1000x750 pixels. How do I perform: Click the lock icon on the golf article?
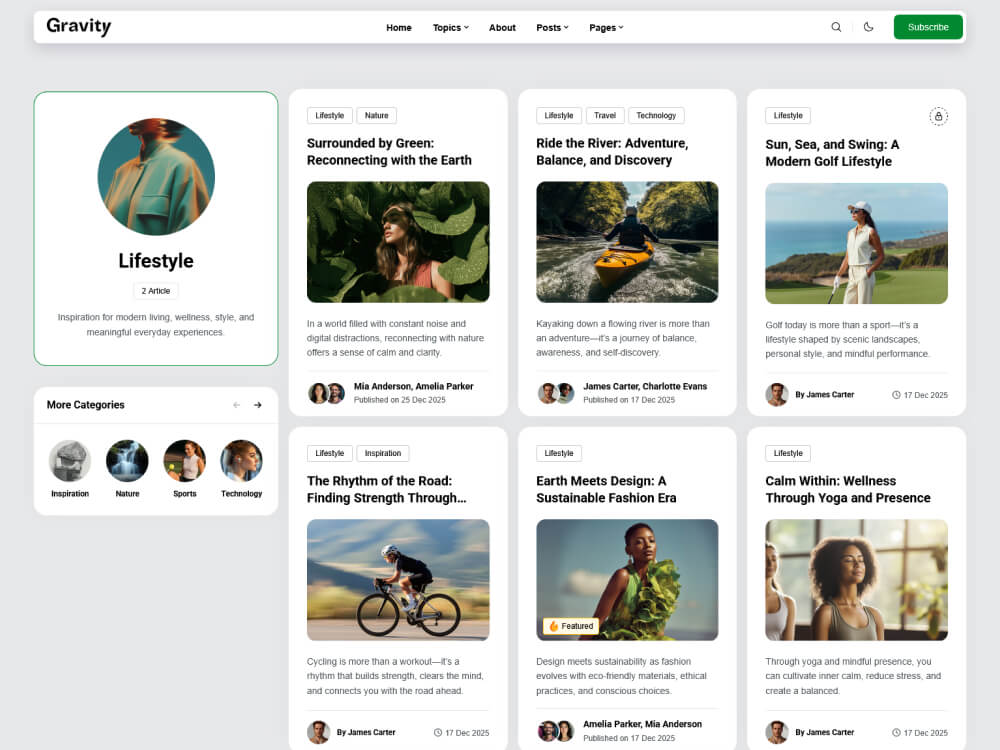tap(938, 115)
